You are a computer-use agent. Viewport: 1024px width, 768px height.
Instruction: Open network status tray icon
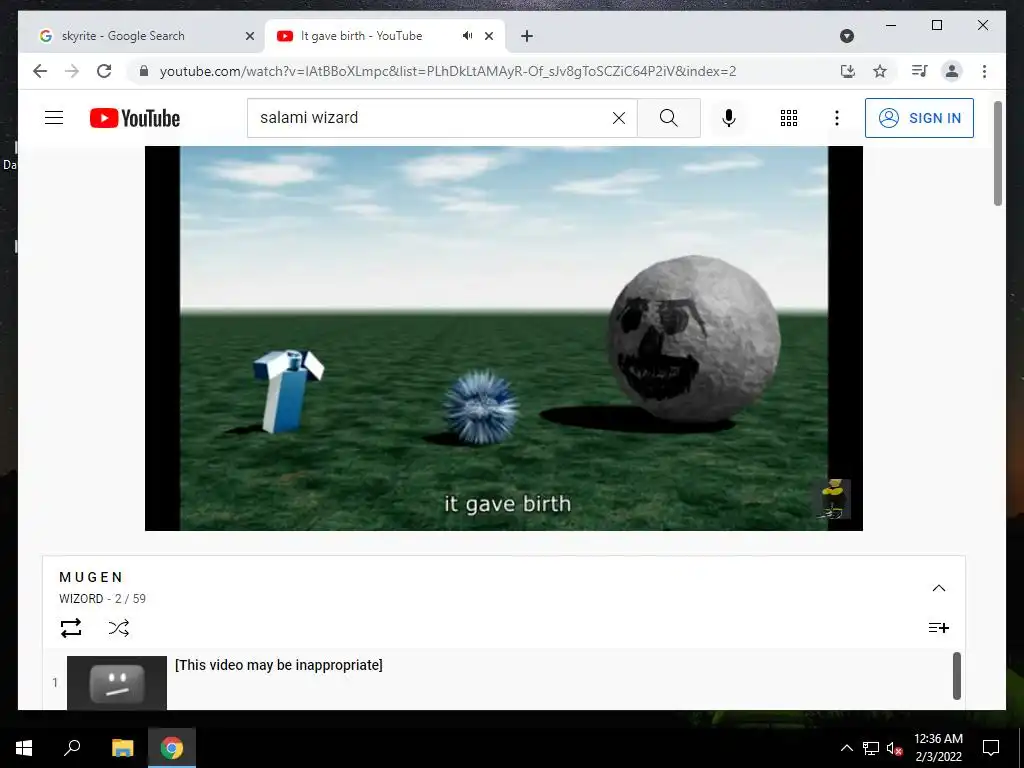[x=871, y=748]
